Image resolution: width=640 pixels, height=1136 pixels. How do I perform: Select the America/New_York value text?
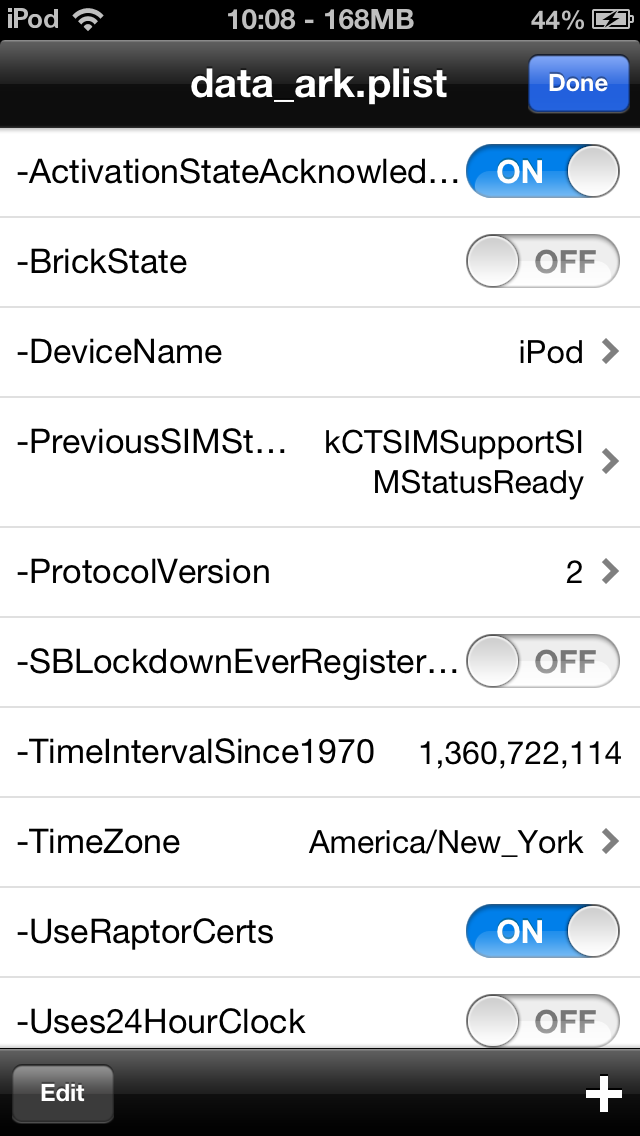pyautogui.click(x=446, y=843)
